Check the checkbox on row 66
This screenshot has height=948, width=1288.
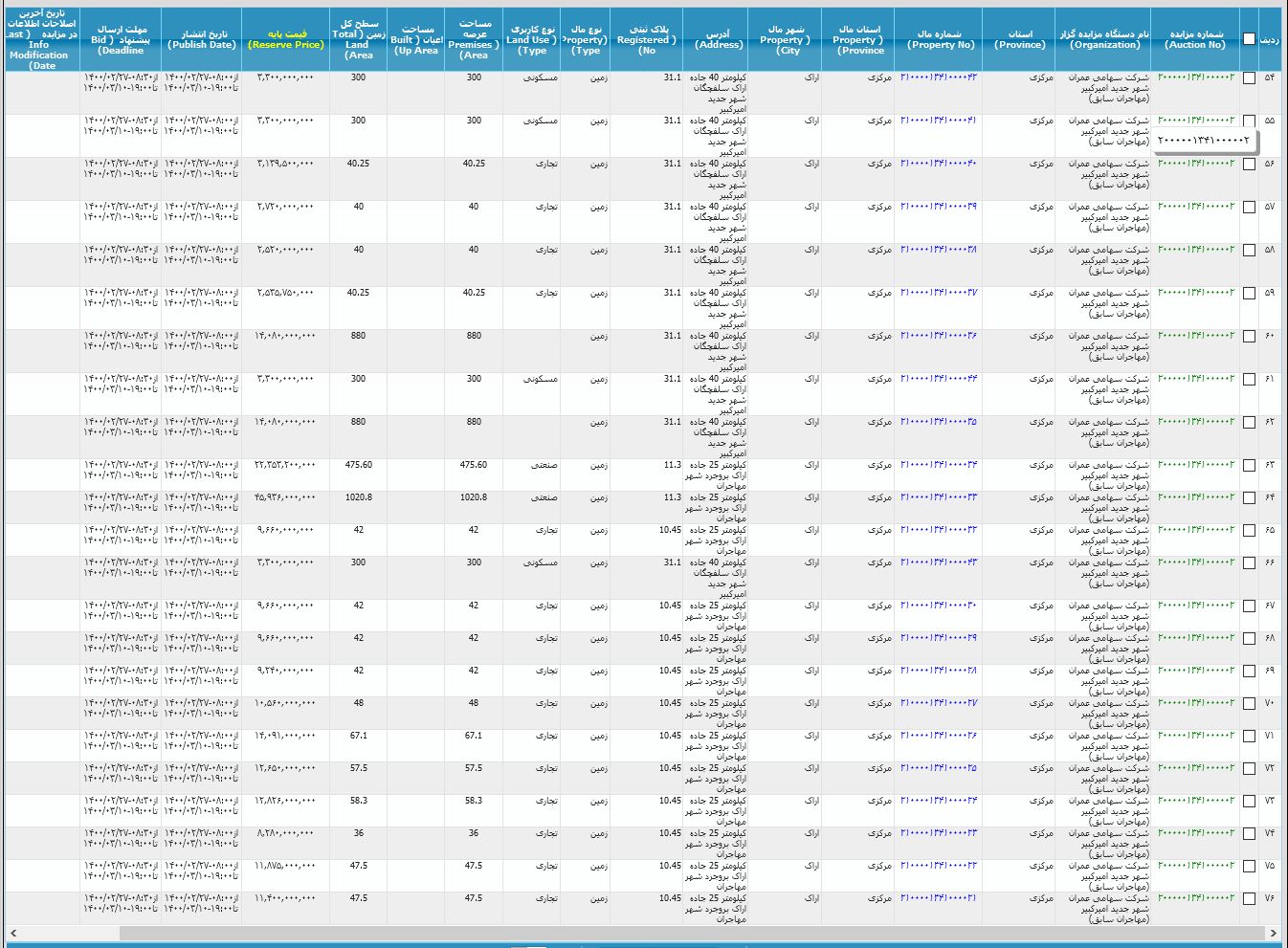1249,563
